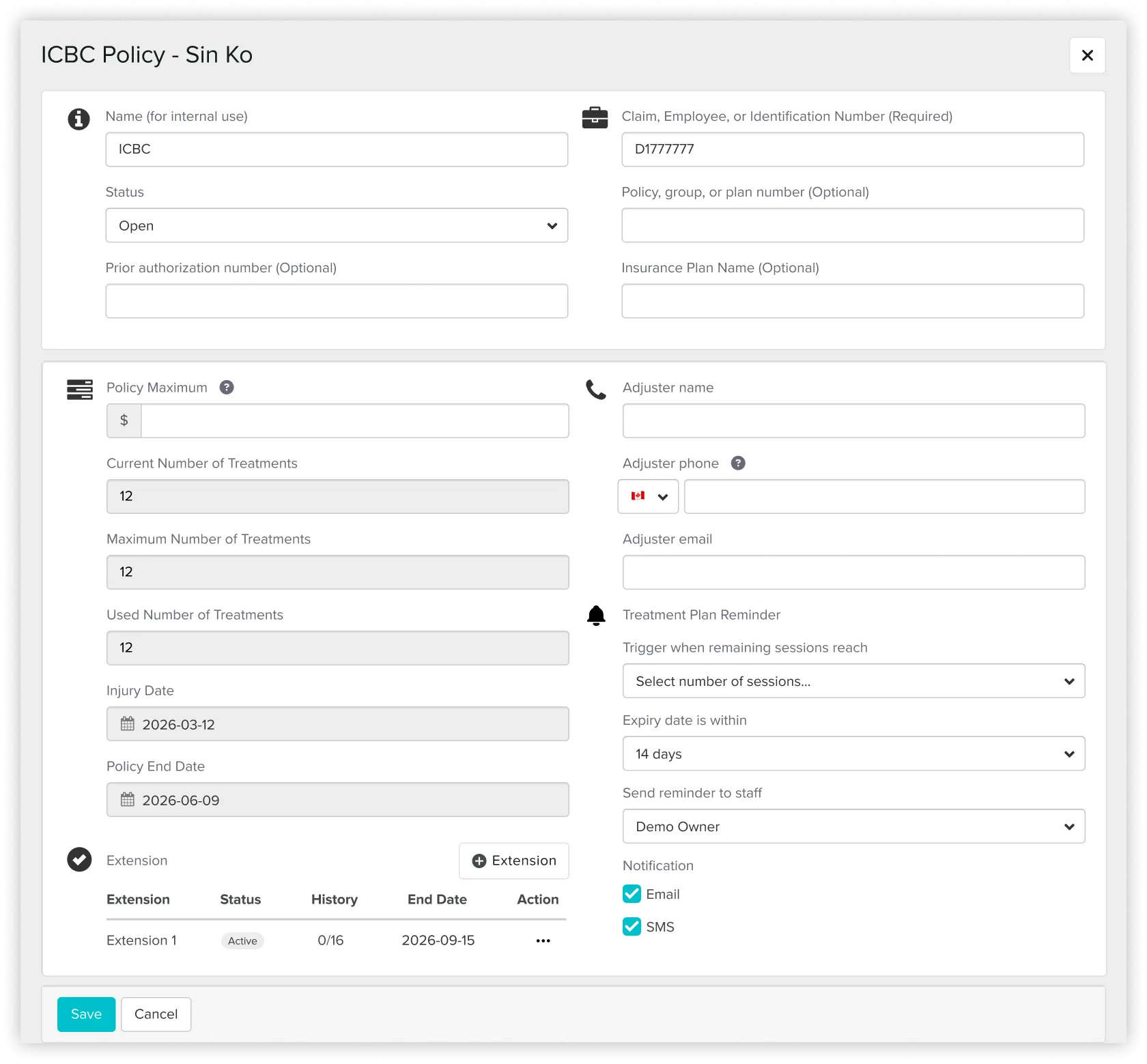Click the Claim or Identification Number field
The height and width of the screenshot is (1064, 1147).
853,149
